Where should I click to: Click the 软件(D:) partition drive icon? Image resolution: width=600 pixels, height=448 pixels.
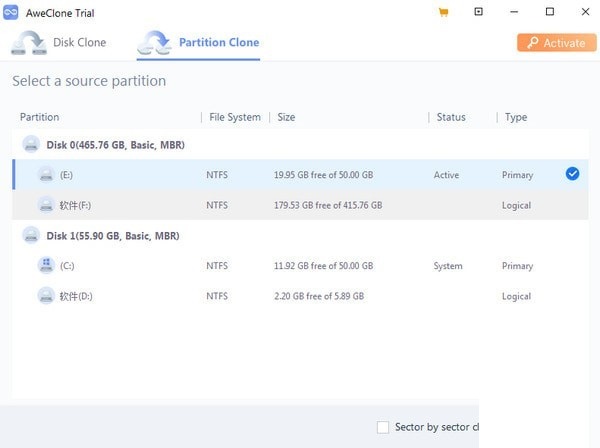point(46,296)
